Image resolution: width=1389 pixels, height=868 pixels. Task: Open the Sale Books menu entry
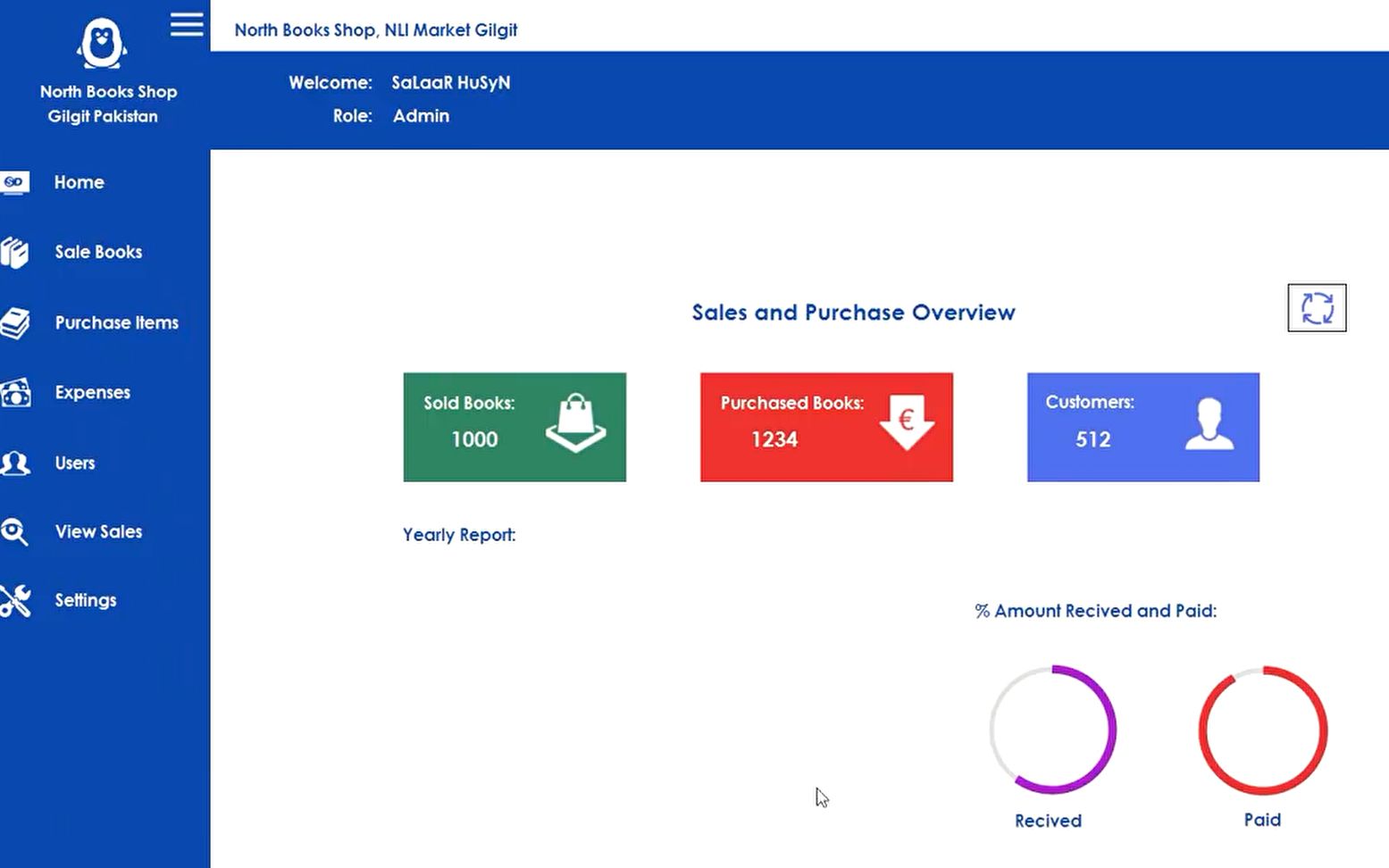point(98,252)
